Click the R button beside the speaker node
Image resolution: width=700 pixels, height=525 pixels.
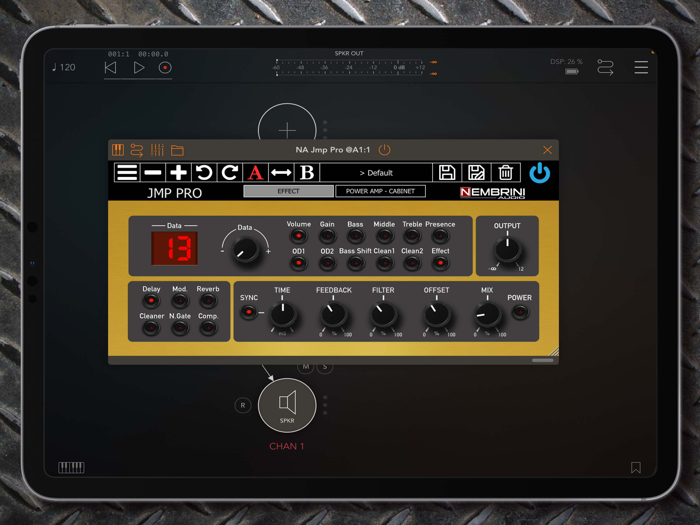(243, 405)
